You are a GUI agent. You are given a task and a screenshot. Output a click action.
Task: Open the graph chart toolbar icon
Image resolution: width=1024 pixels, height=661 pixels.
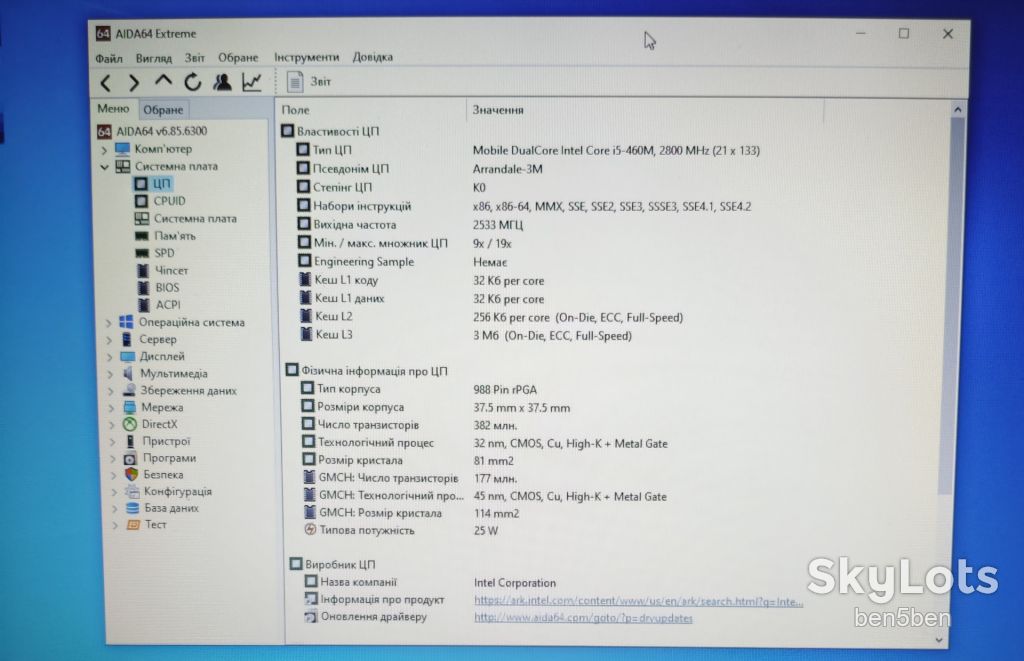click(251, 82)
